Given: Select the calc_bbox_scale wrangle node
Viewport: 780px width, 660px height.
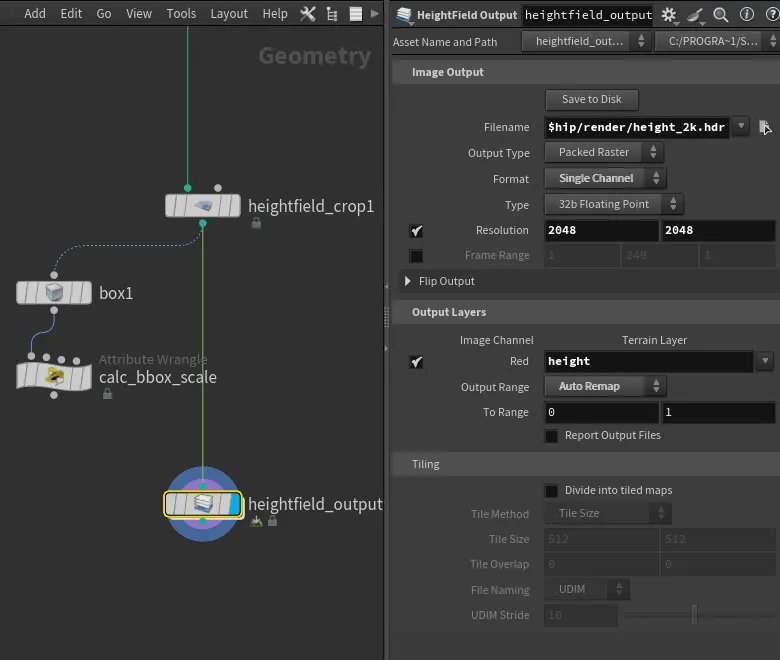Looking at the screenshot, I should pyautogui.click(x=54, y=376).
